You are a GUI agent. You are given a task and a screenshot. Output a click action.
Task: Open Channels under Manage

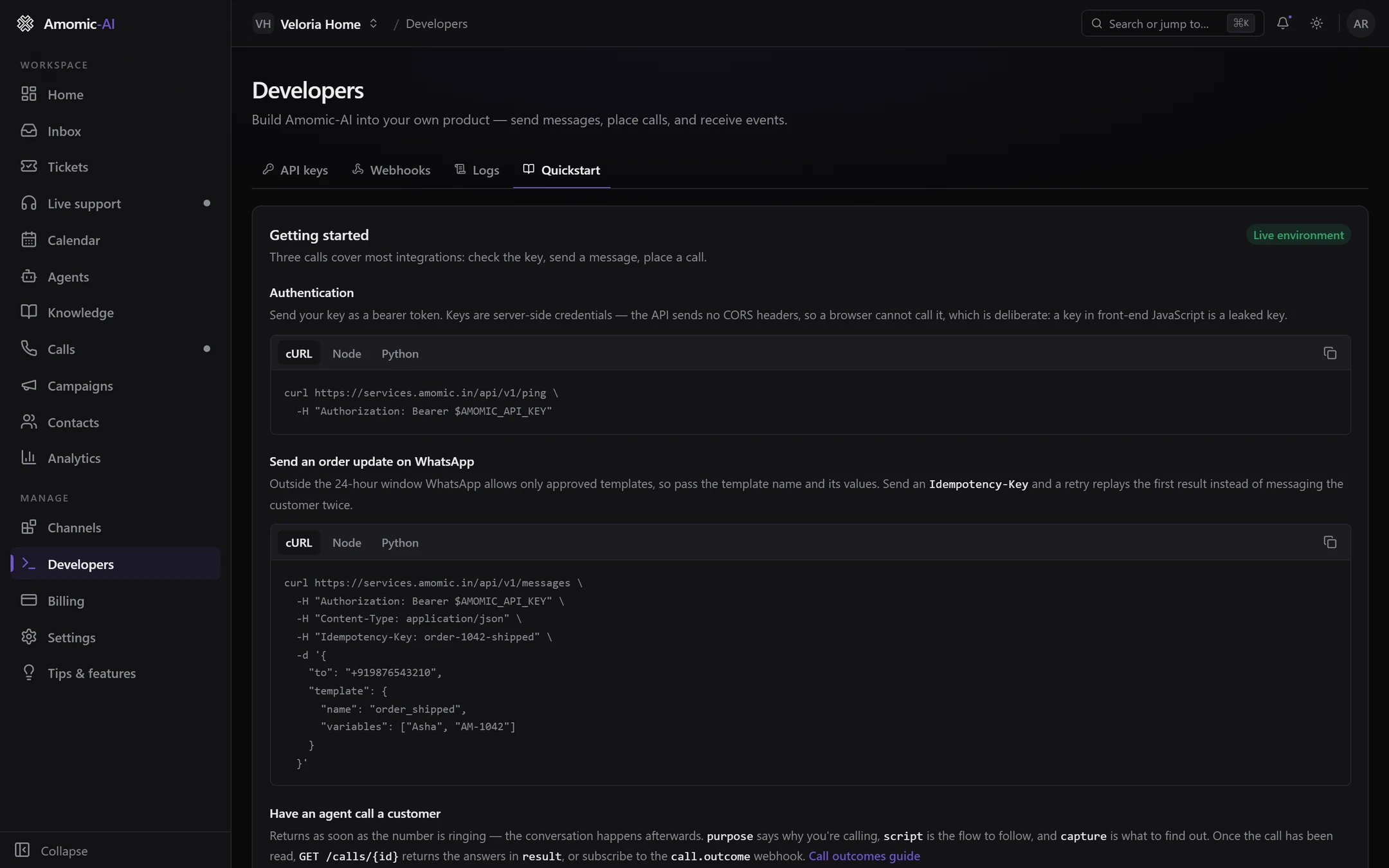(116, 528)
